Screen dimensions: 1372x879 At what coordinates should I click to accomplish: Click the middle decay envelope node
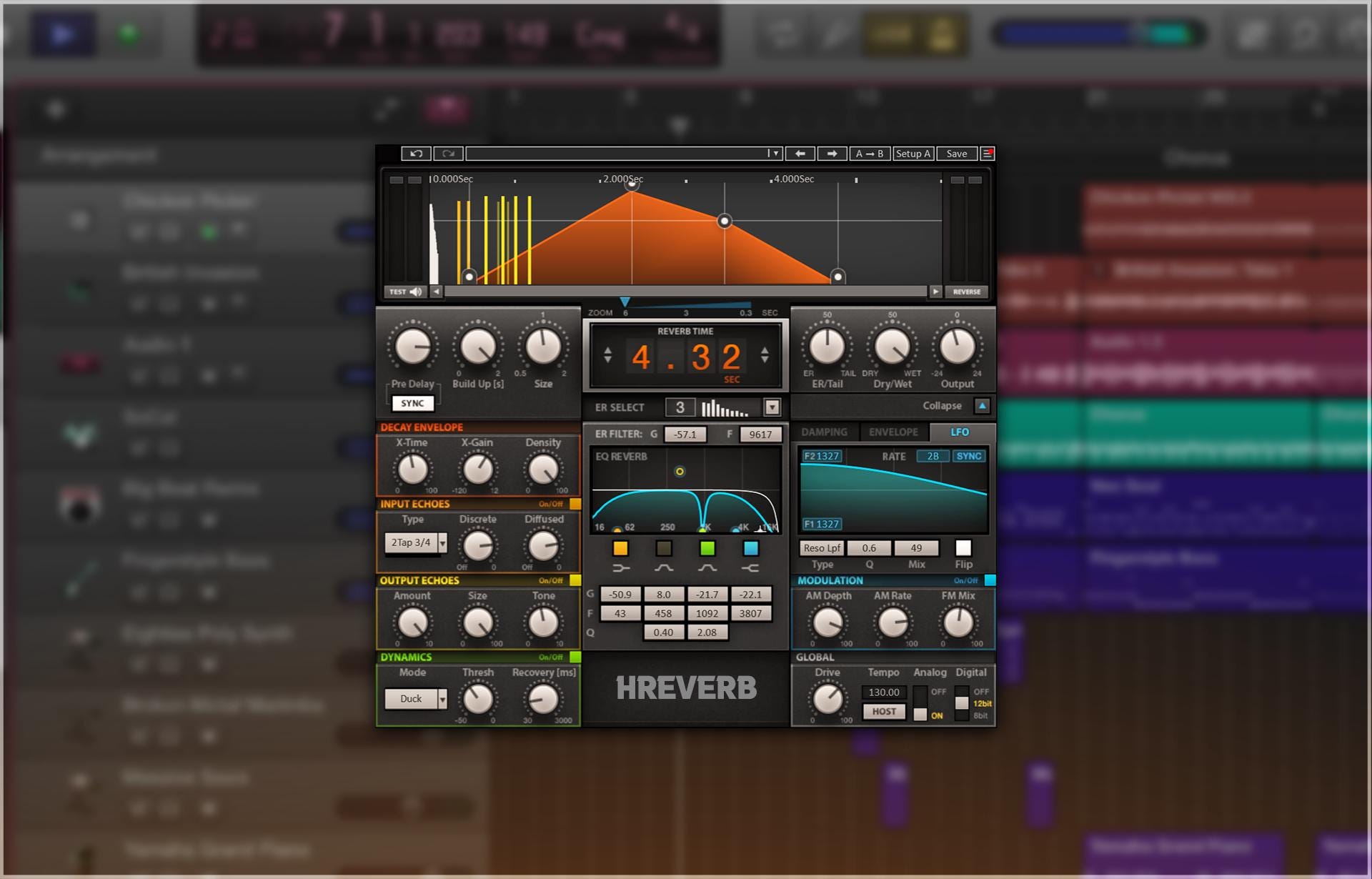725,221
